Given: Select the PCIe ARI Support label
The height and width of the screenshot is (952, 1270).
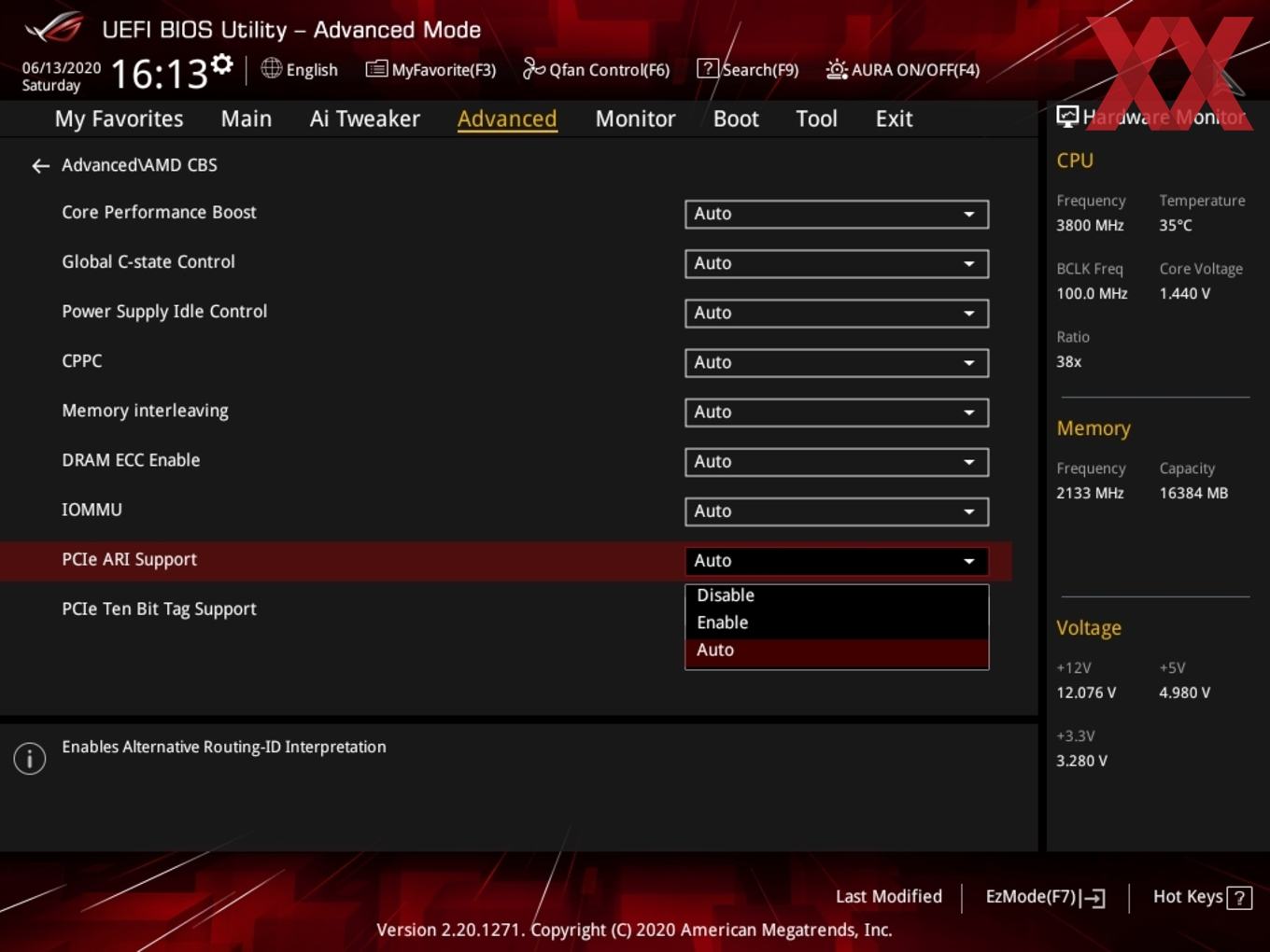Looking at the screenshot, I should 129,560.
